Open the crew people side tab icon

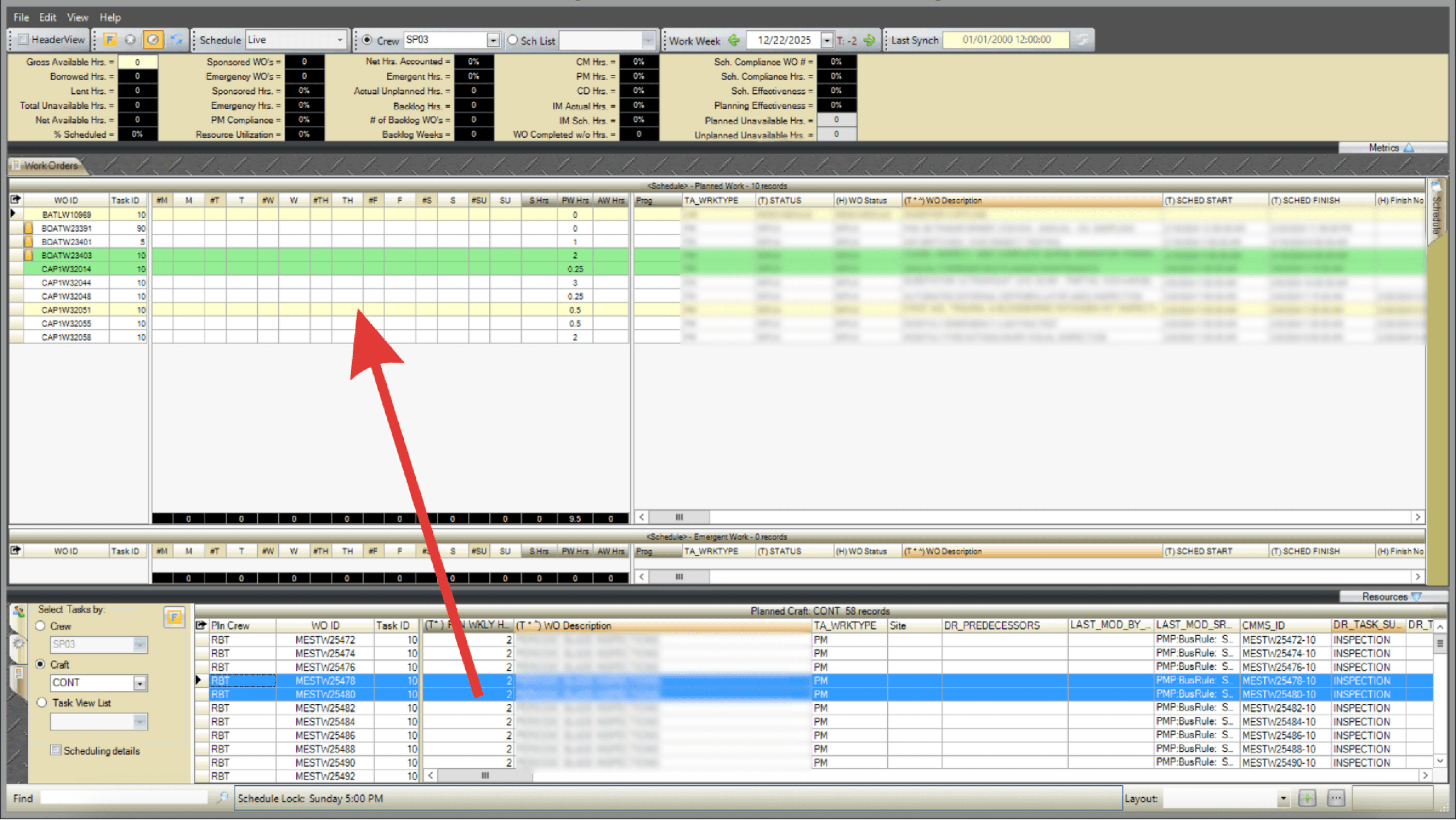(19, 612)
